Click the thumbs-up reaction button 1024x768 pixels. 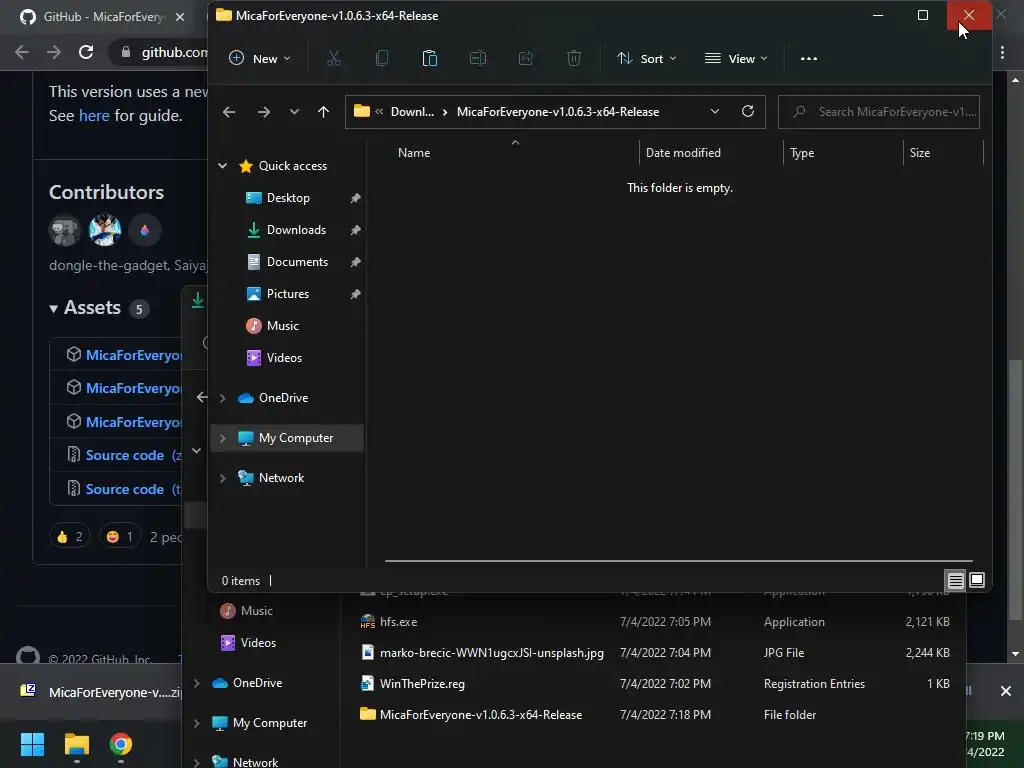[69, 537]
